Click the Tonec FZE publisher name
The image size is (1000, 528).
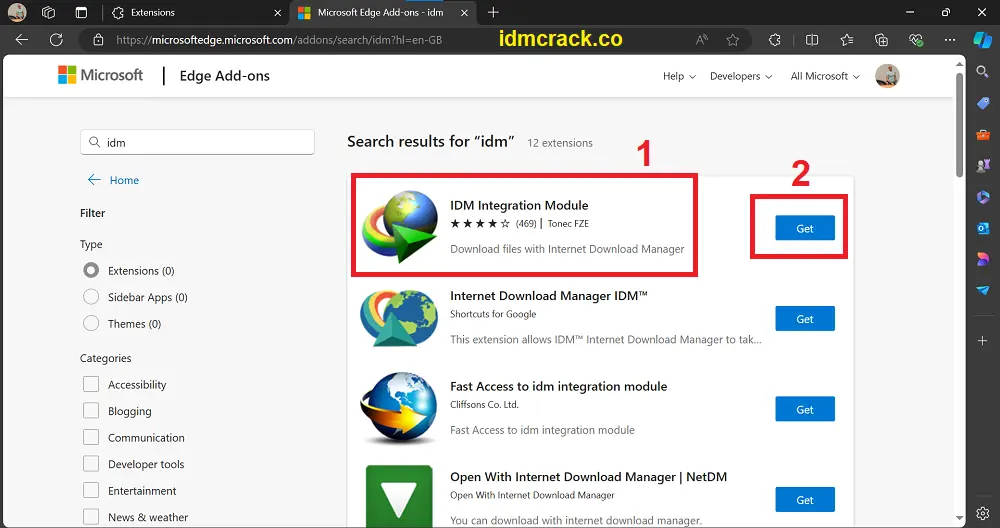coord(568,224)
